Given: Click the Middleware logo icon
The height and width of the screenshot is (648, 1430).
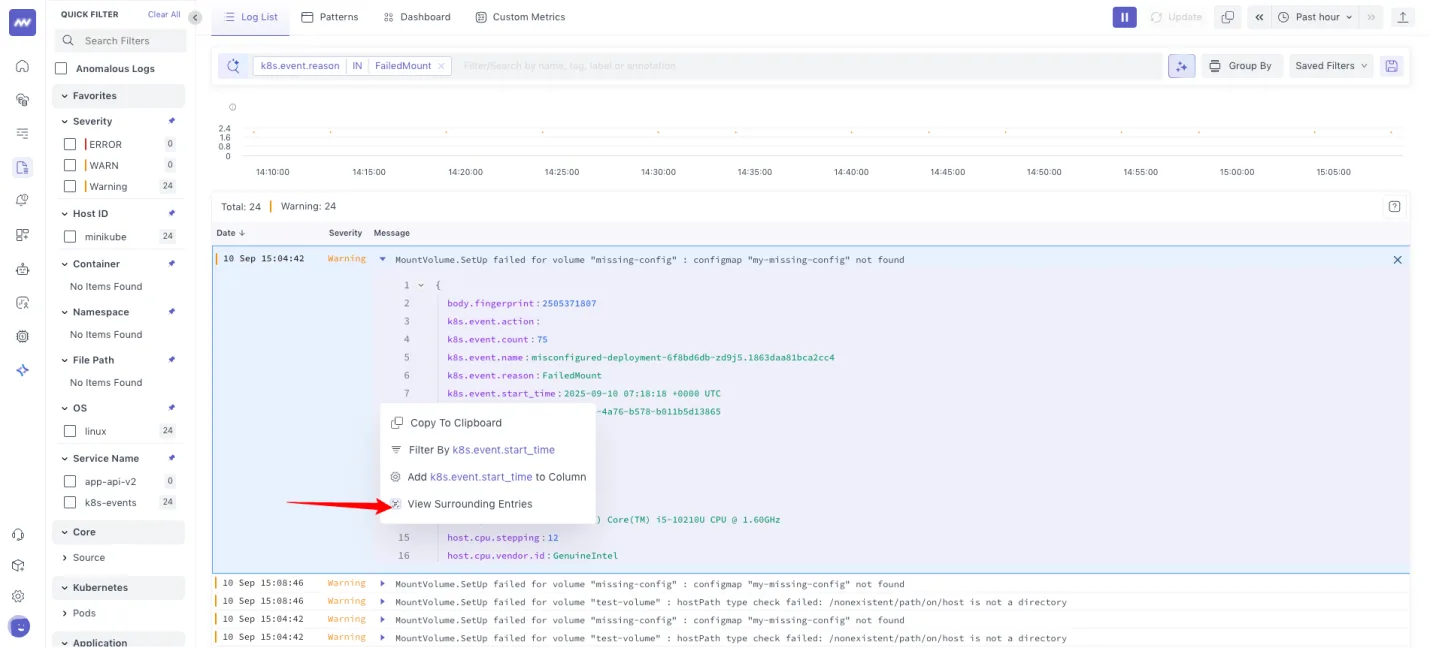Looking at the screenshot, I should (x=22, y=22).
